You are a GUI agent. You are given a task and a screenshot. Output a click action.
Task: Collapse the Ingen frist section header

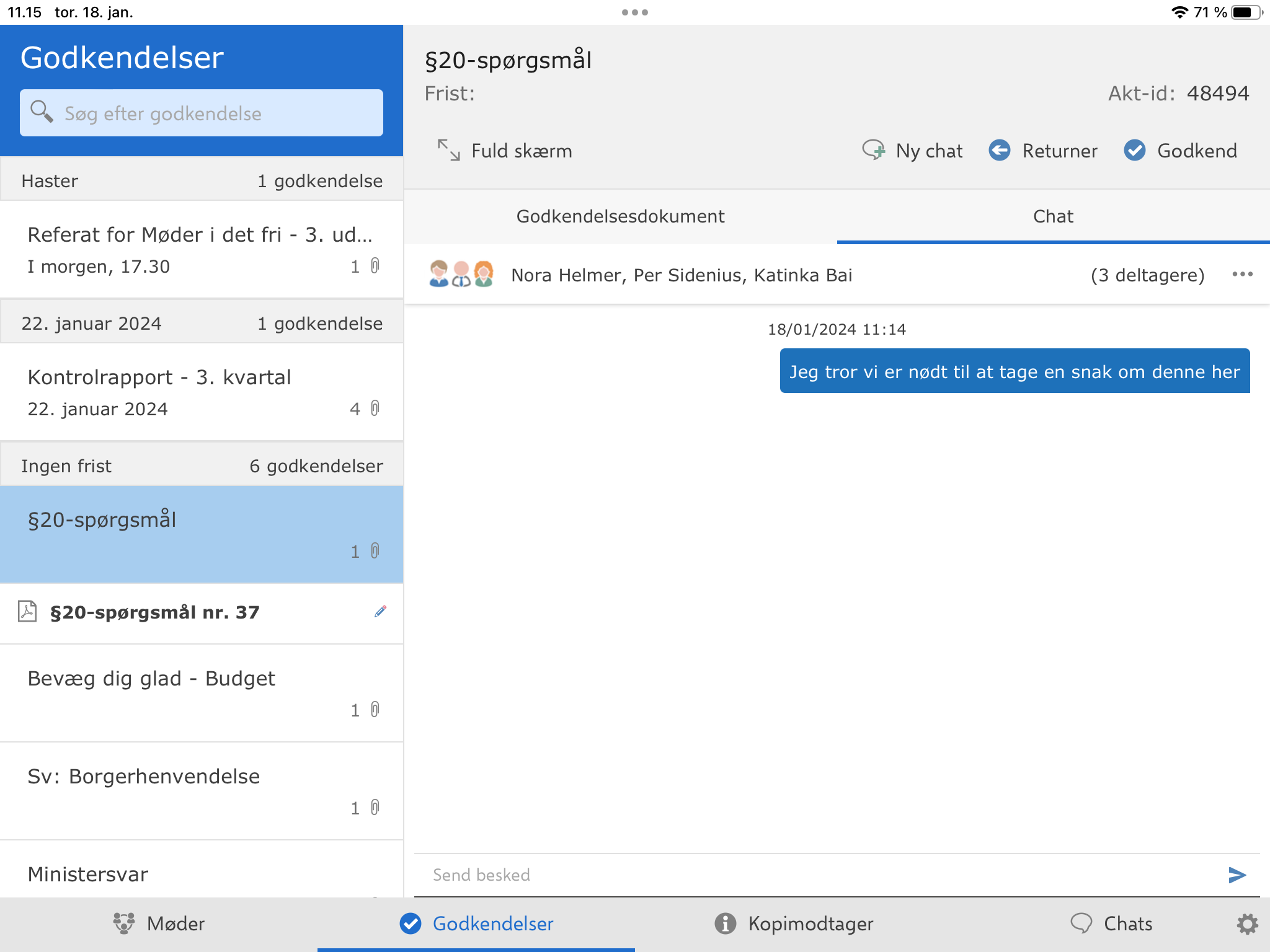[x=202, y=465]
